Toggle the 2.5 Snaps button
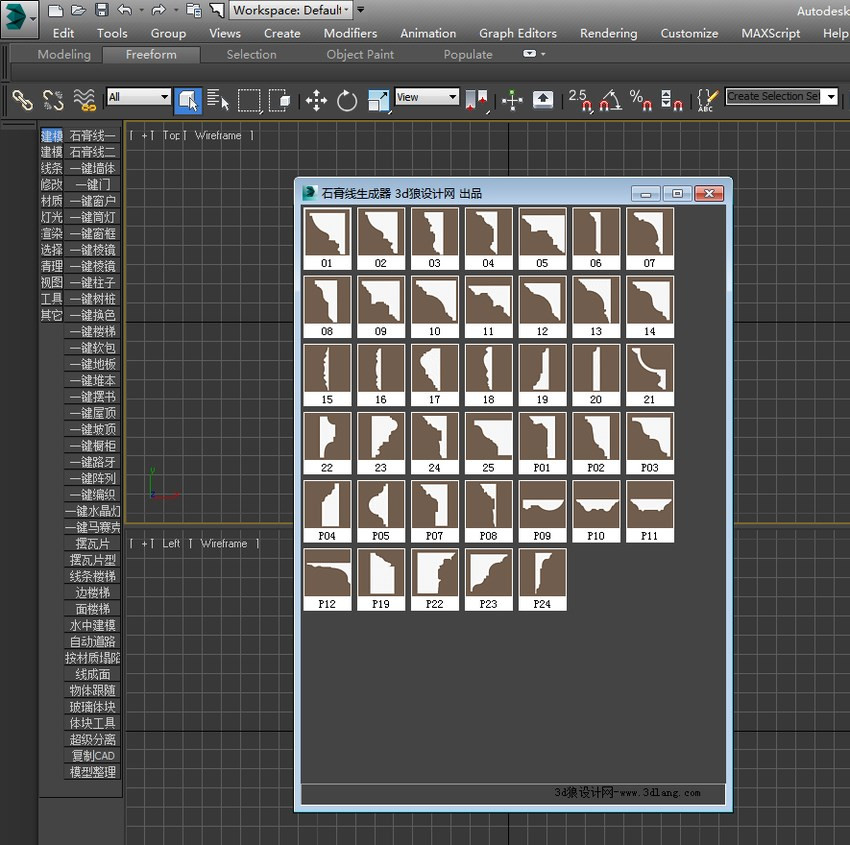The width and height of the screenshot is (850, 845). pos(579,101)
